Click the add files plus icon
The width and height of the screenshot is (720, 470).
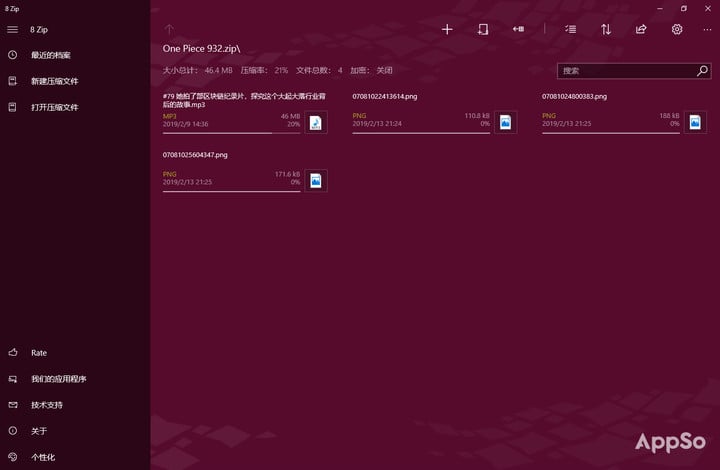(447, 29)
